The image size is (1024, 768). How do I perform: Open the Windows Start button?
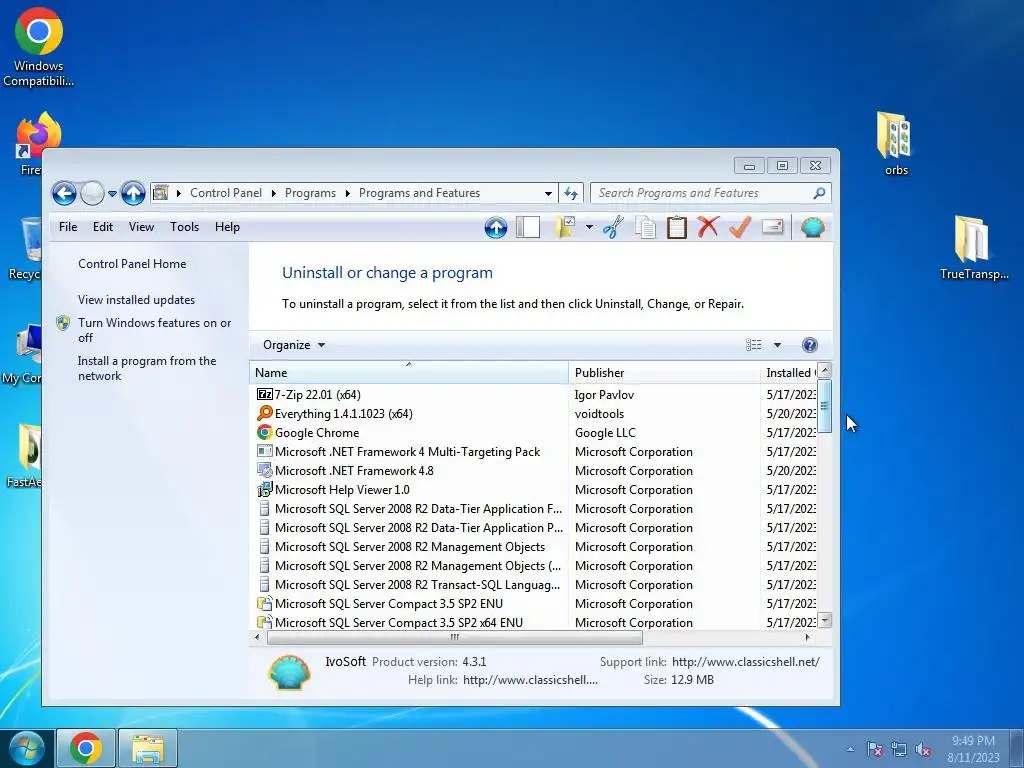tap(27, 748)
